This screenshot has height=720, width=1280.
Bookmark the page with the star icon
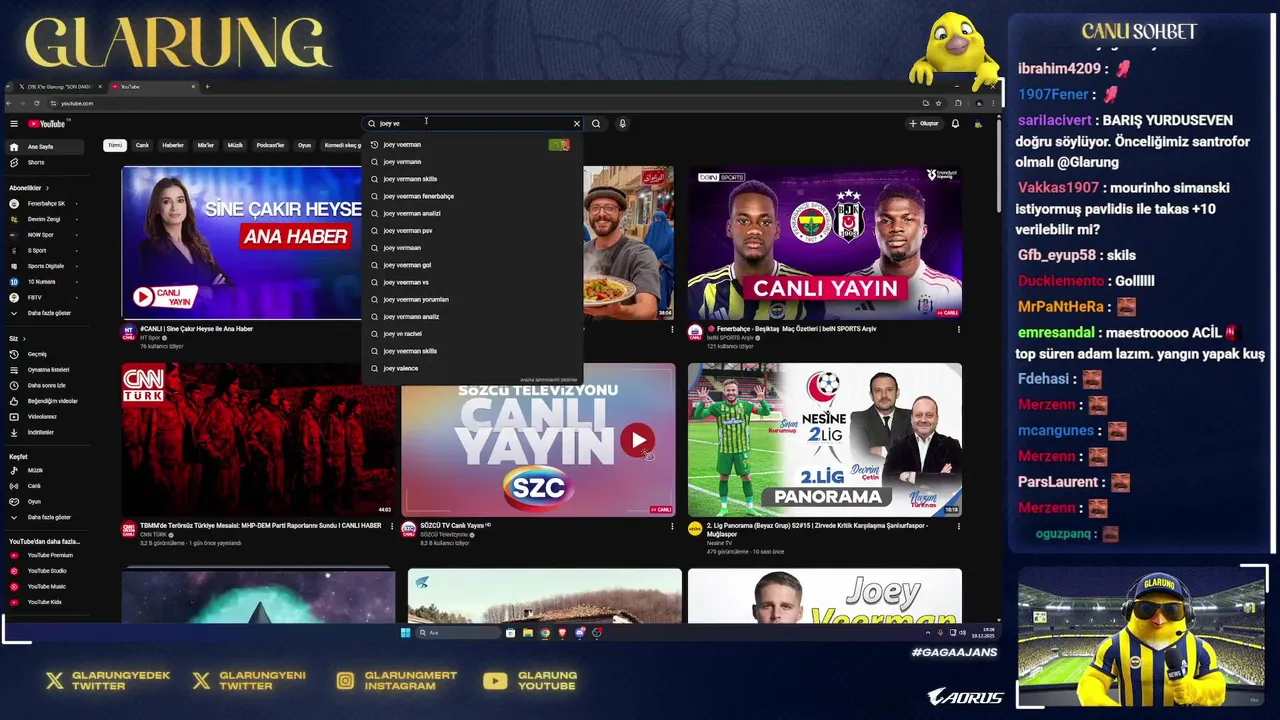[938, 103]
